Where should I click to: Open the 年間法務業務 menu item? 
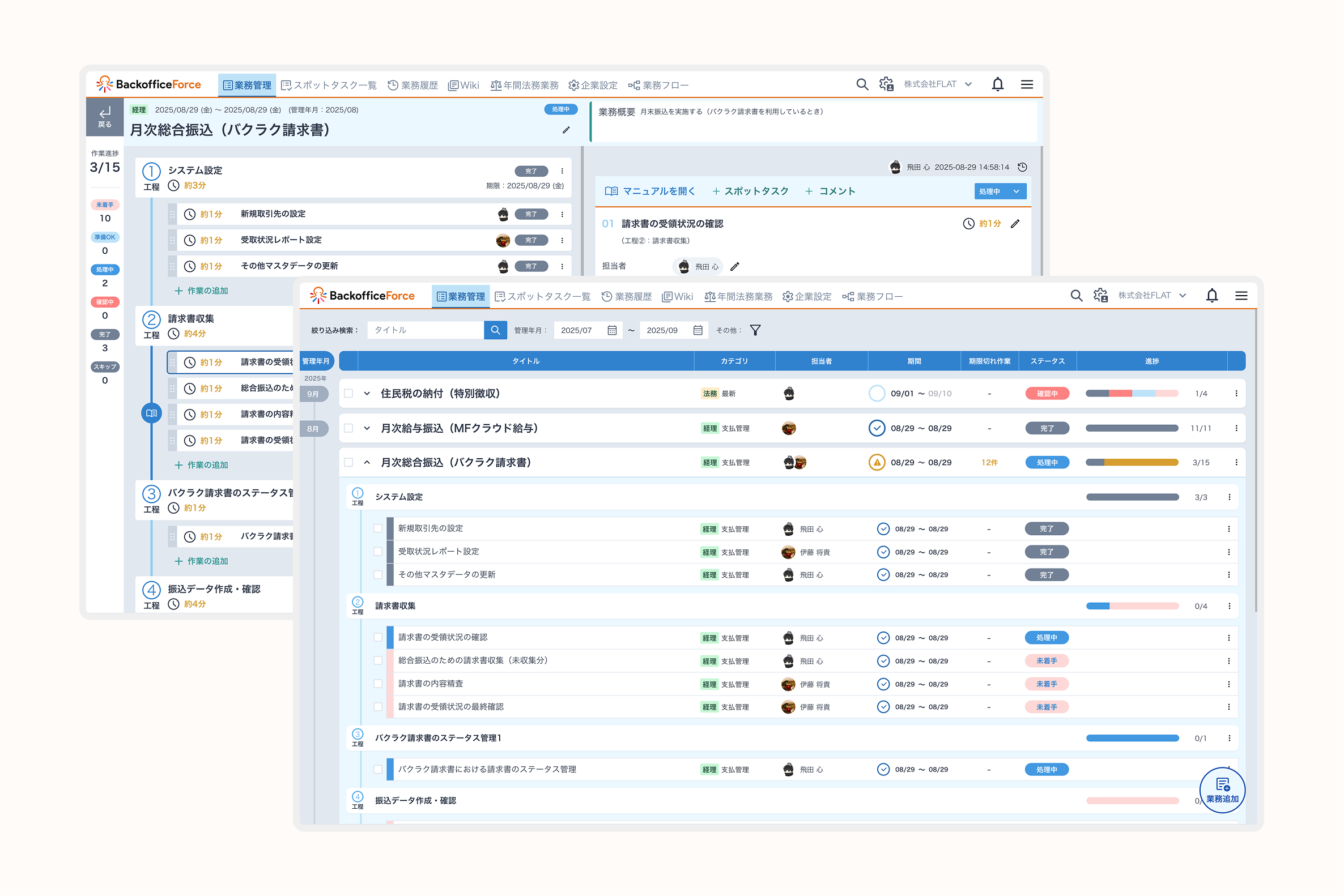[x=740, y=296]
